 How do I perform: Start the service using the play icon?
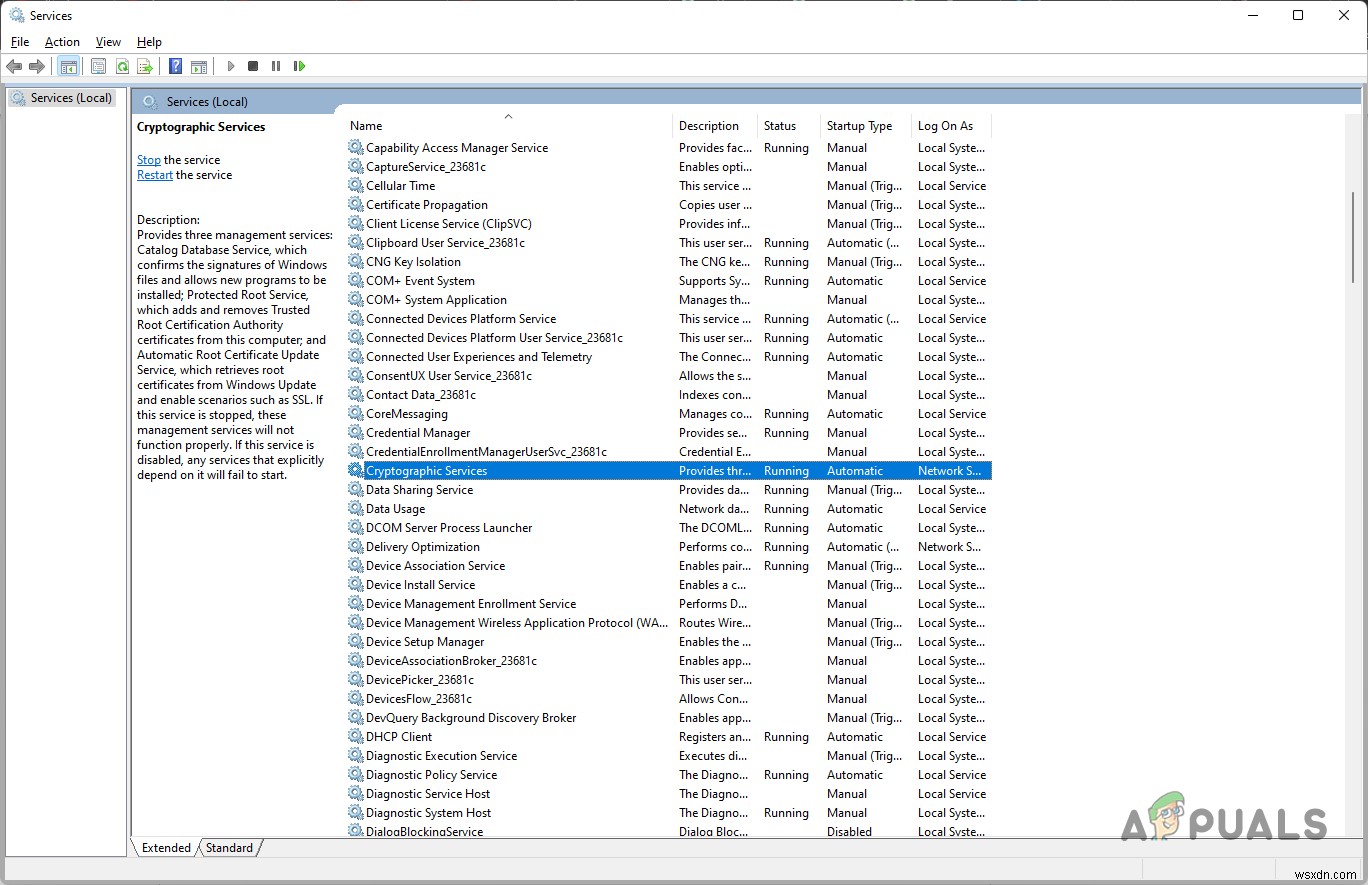coord(231,66)
